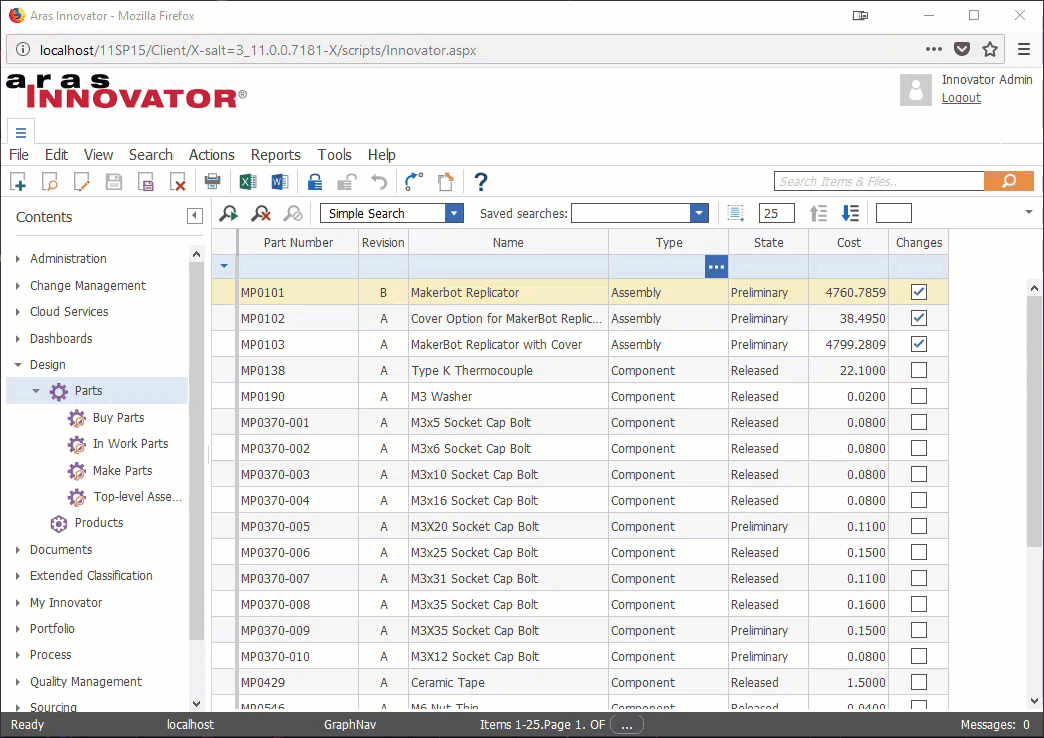Toggle Changes checkbox for MP0429

[919, 681]
